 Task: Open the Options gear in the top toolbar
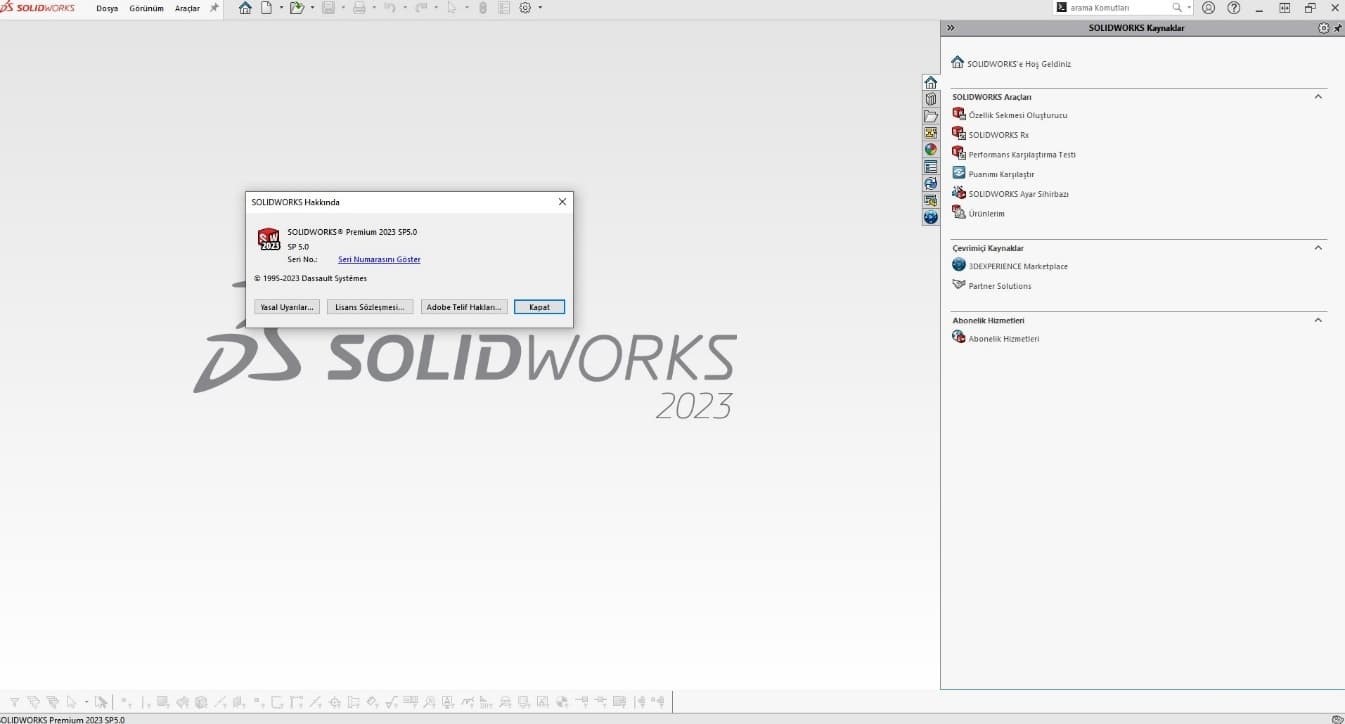(x=525, y=7)
